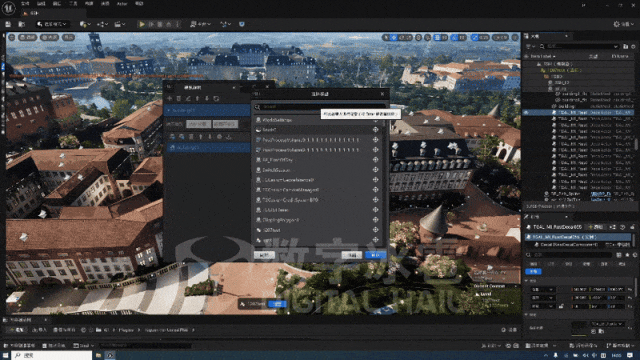Select PostProcessVolume first row in dialog list

tap(317, 140)
